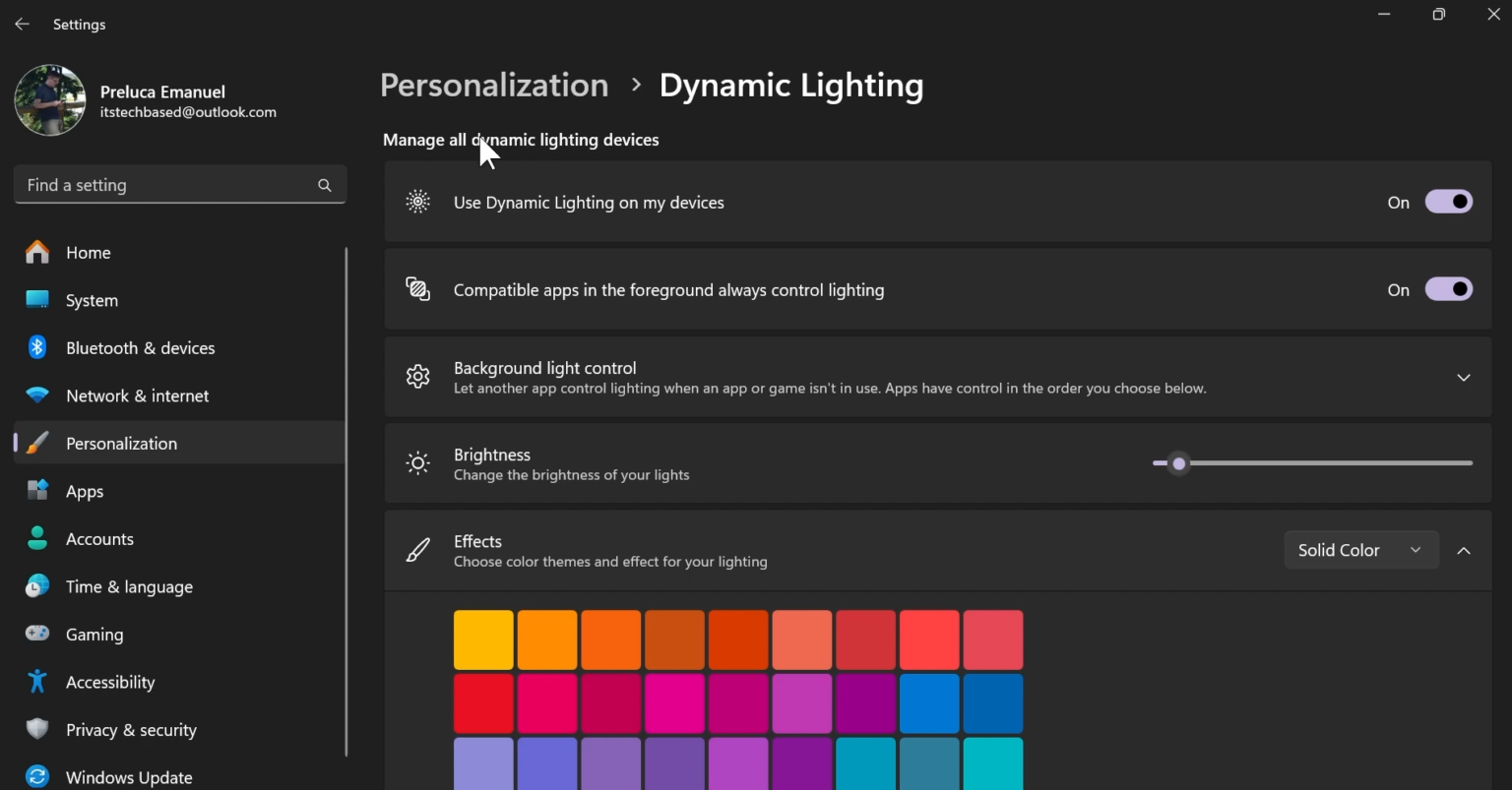Viewport: 1512px width, 790px height.
Task: Disable compatible apps controlling lighting in foreground
Action: tap(1448, 288)
